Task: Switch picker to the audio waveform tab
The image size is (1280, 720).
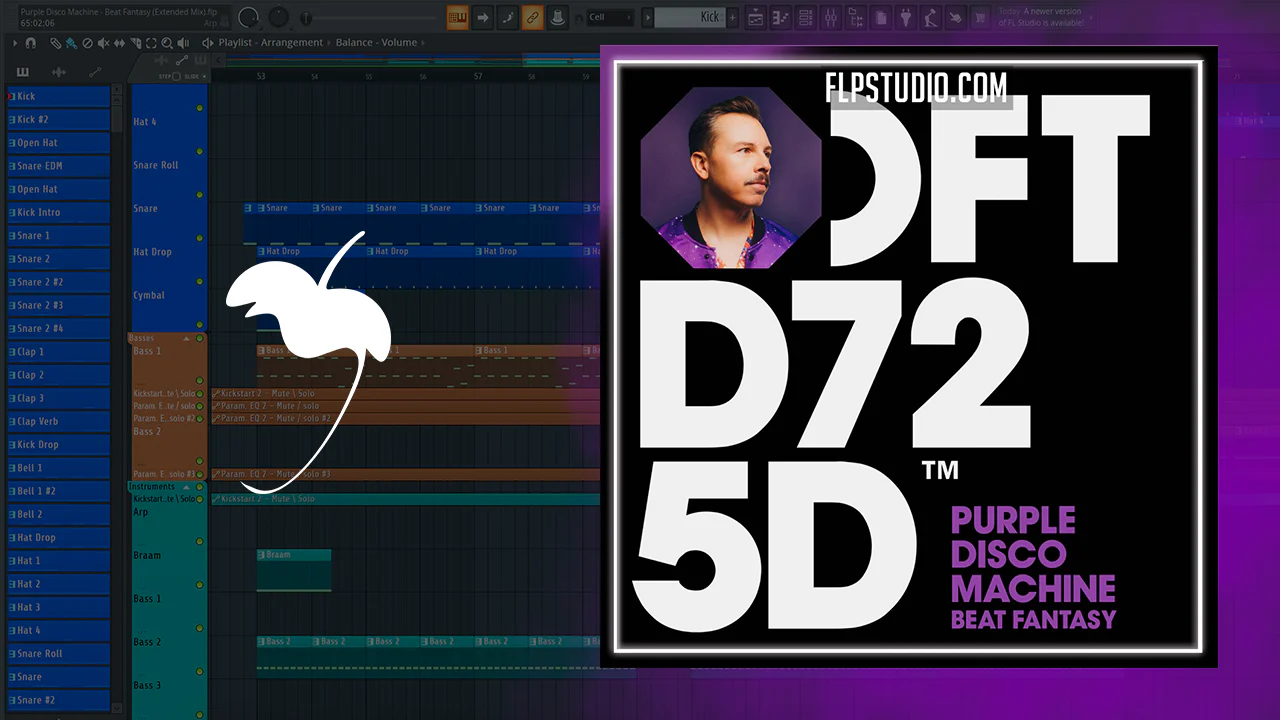Action: click(x=58, y=72)
